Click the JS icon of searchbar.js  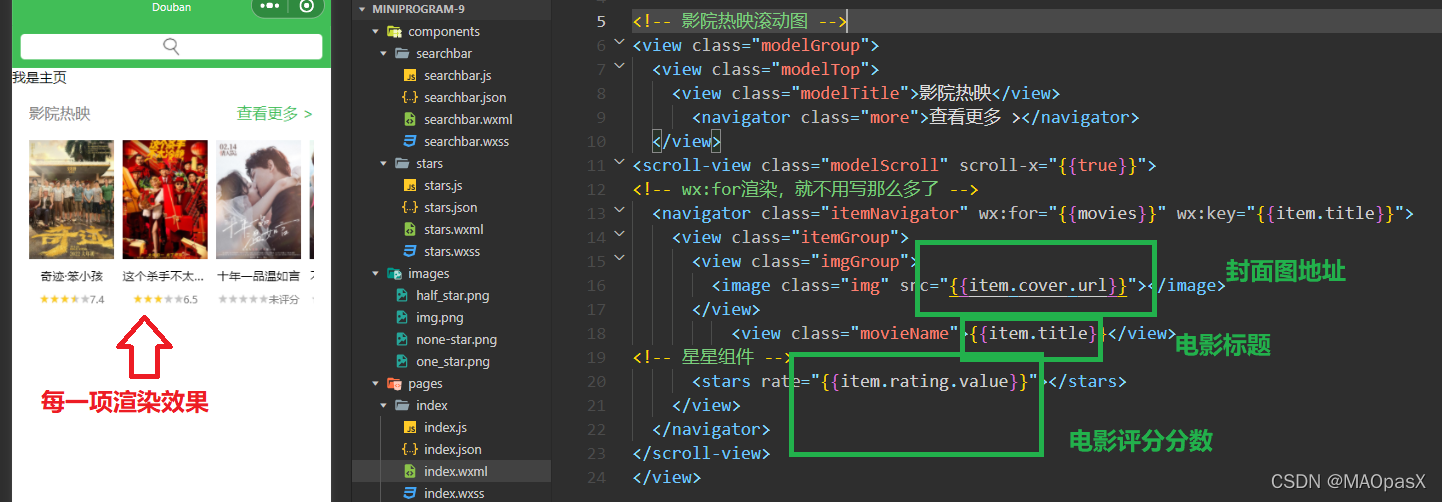409,75
